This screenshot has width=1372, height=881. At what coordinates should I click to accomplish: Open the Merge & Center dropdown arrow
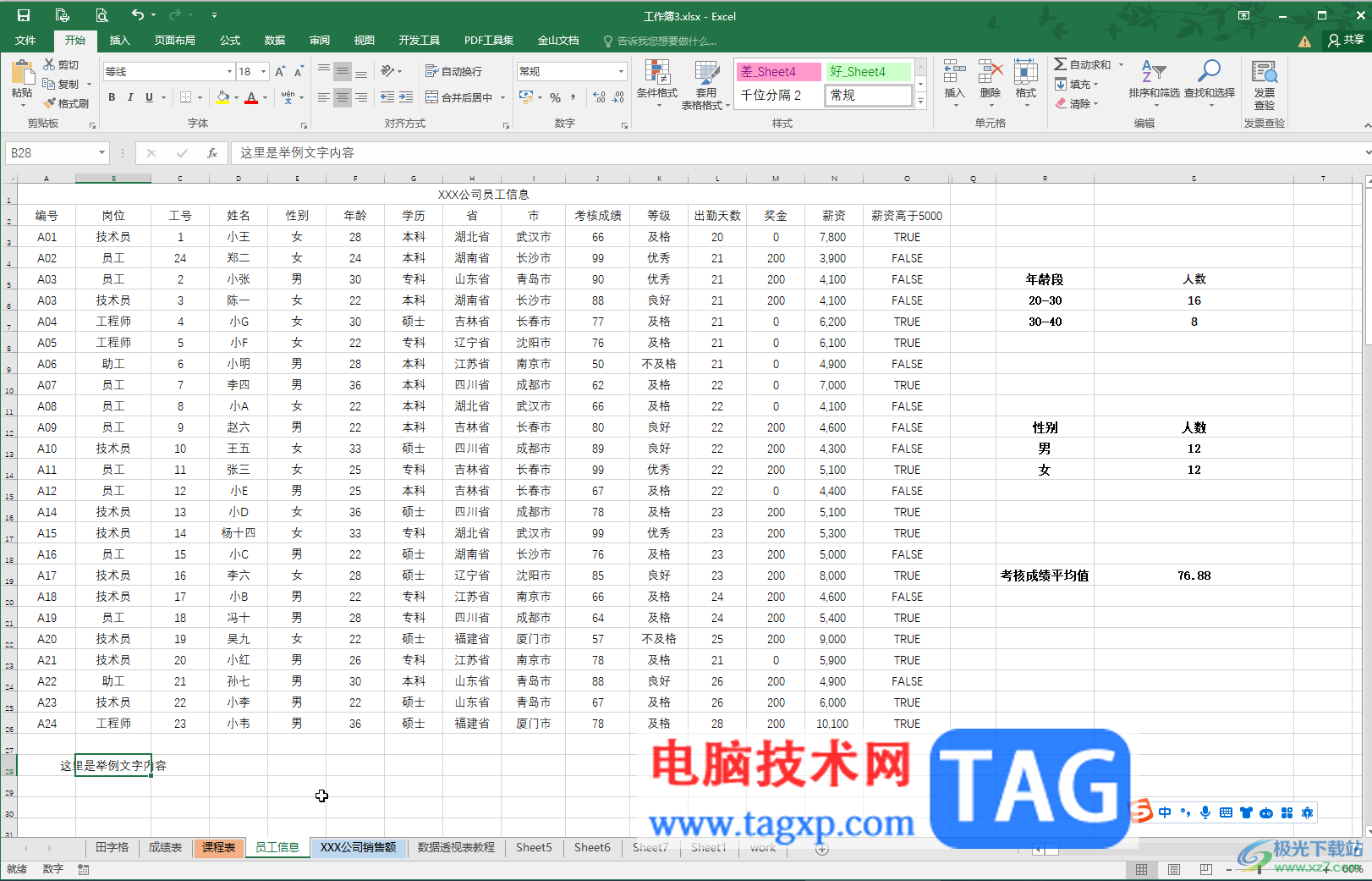[502, 98]
